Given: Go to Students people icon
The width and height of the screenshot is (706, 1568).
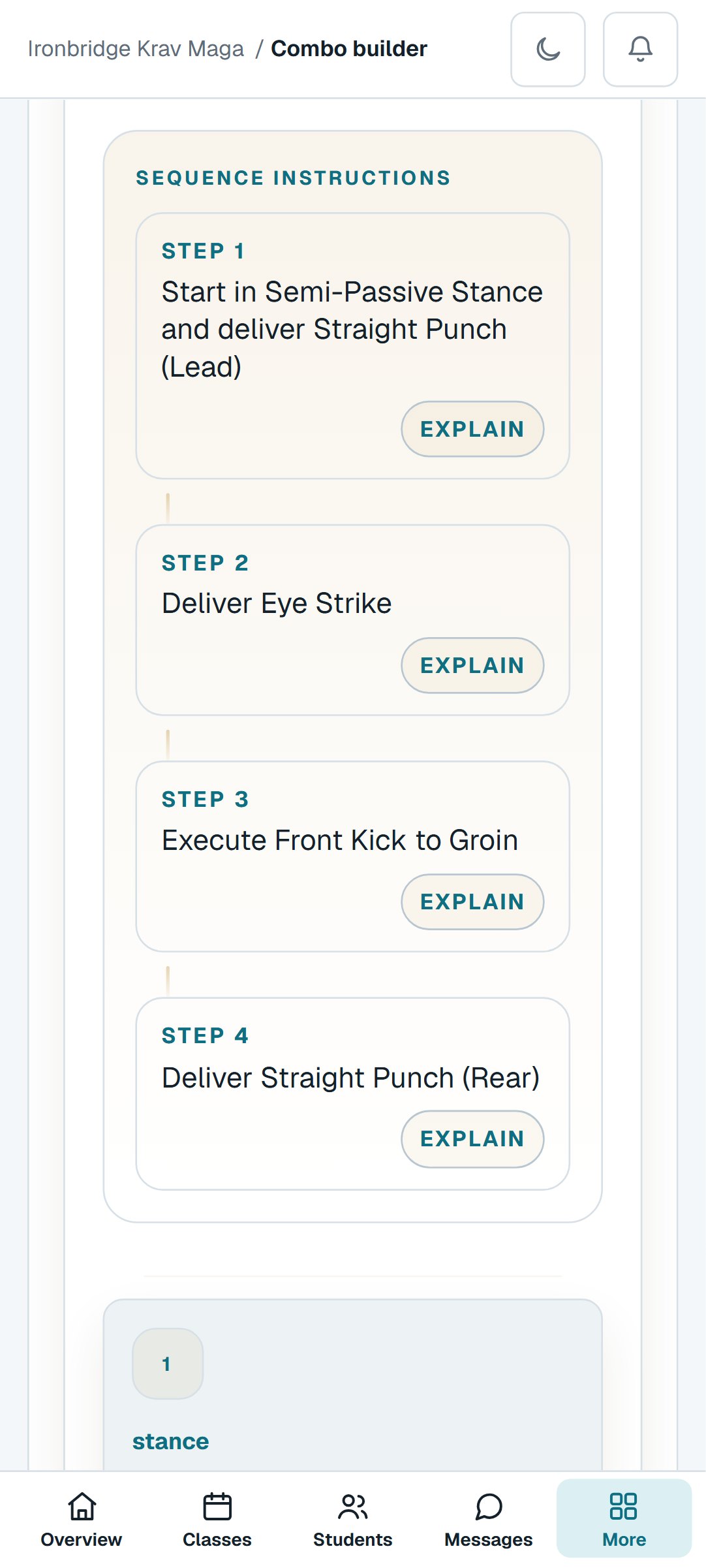Looking at the screenshot, I should point(353,1506).
